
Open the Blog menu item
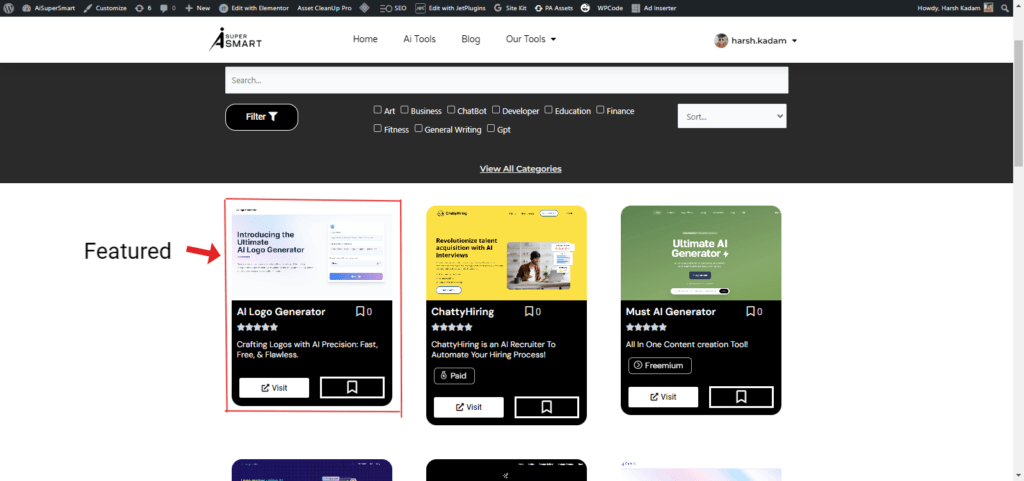pos(470,39)
